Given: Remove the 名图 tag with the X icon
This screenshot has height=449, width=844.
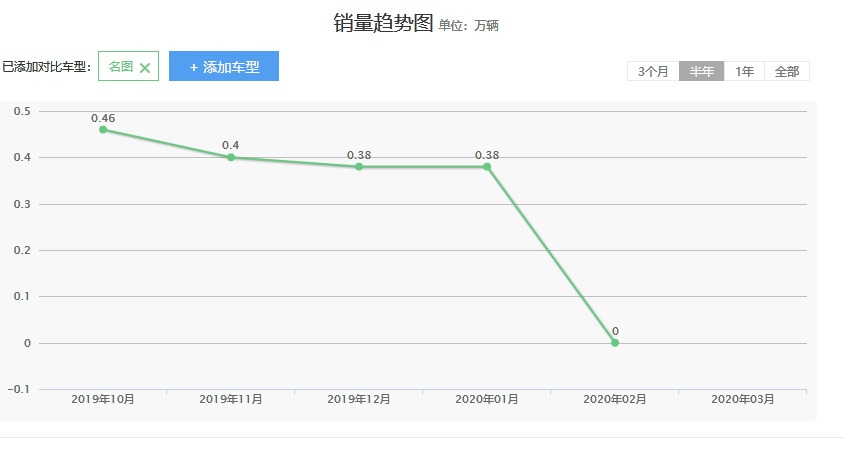Looking at the screenshot, I should pyautogui.click(x=145, y=68).
